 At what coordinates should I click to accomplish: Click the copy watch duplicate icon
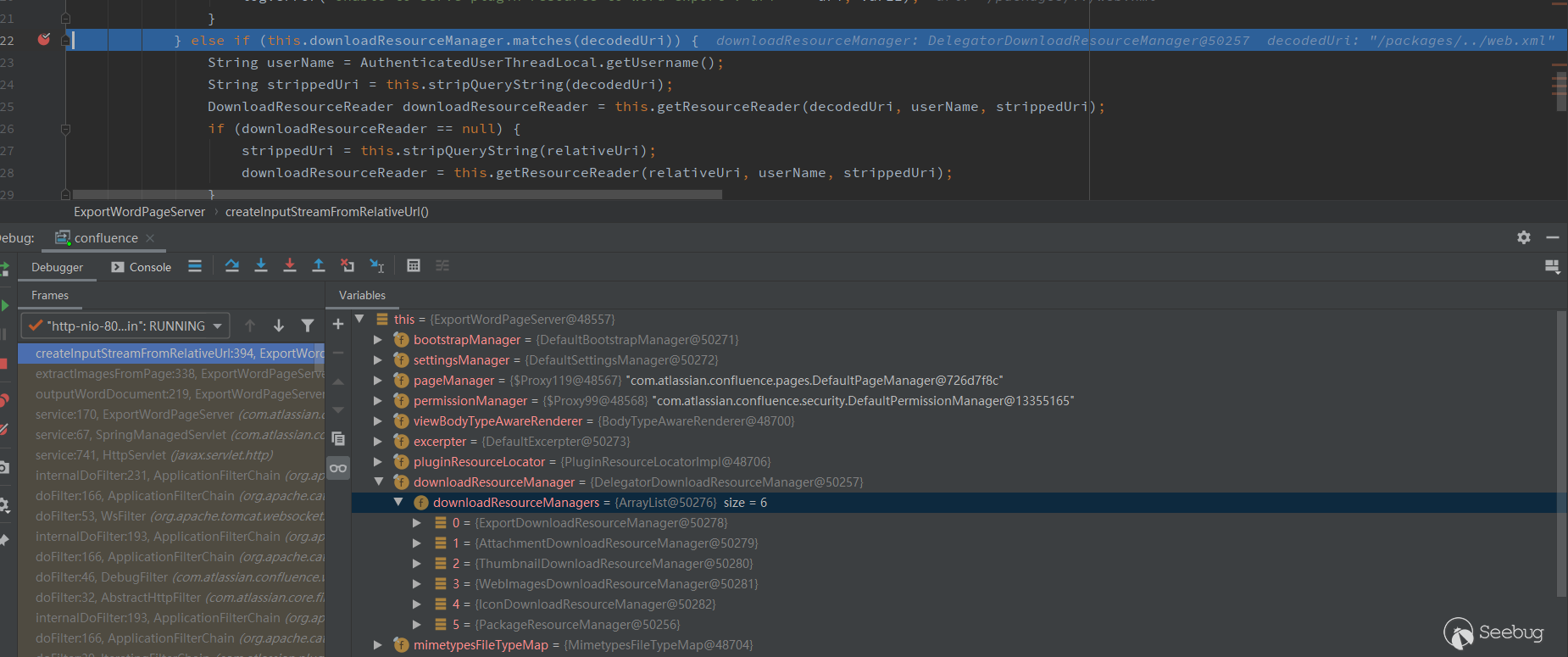coord(338,438)
